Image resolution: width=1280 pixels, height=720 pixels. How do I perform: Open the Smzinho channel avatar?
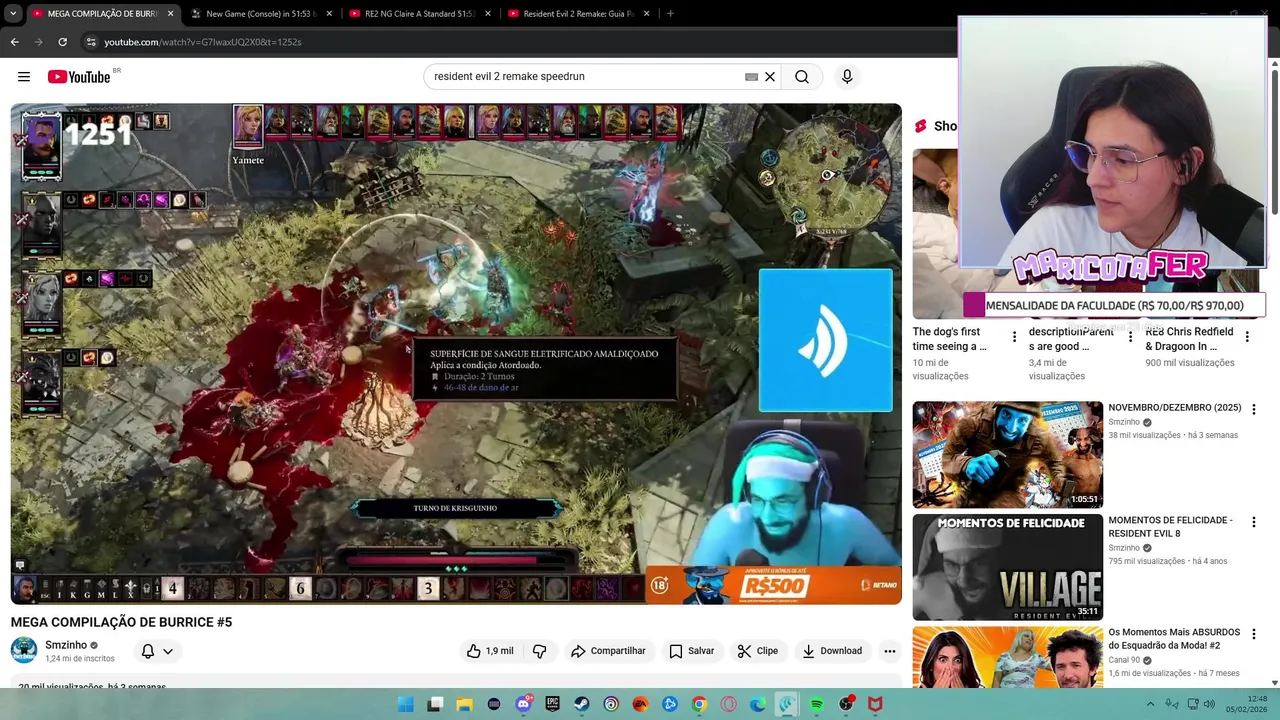click(x=24, y=650)
